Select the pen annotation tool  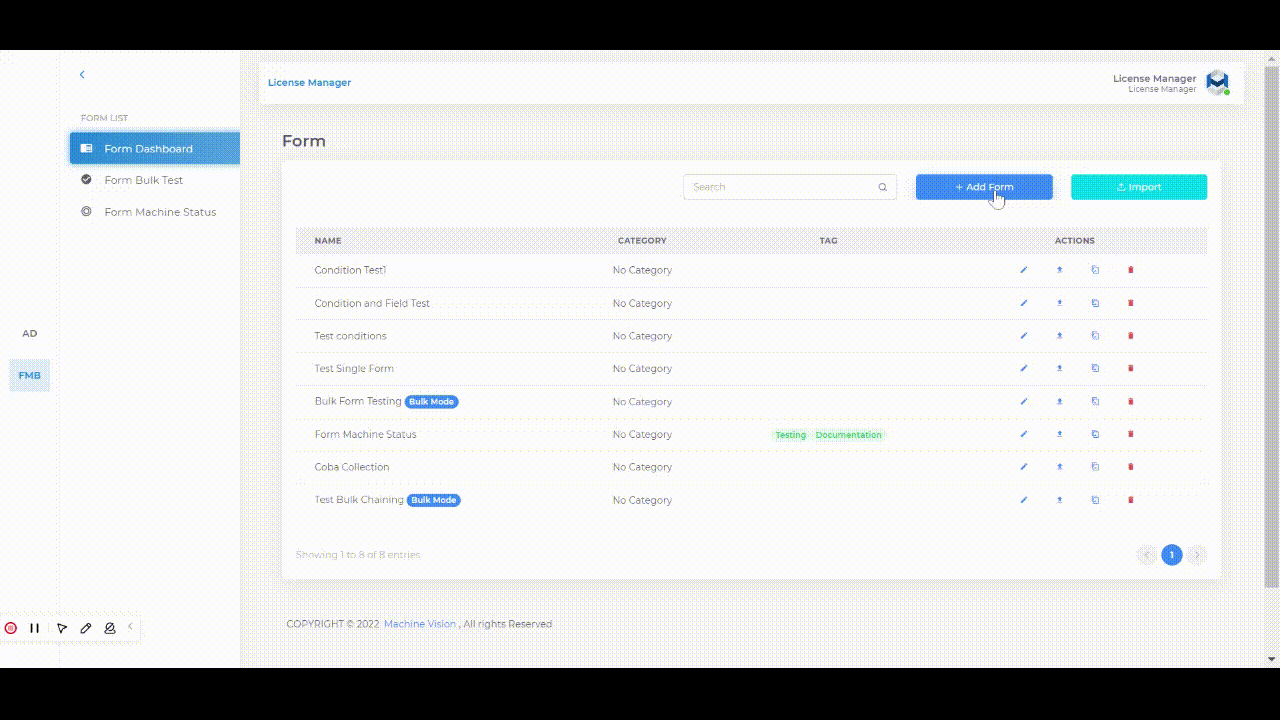point(86,627)
